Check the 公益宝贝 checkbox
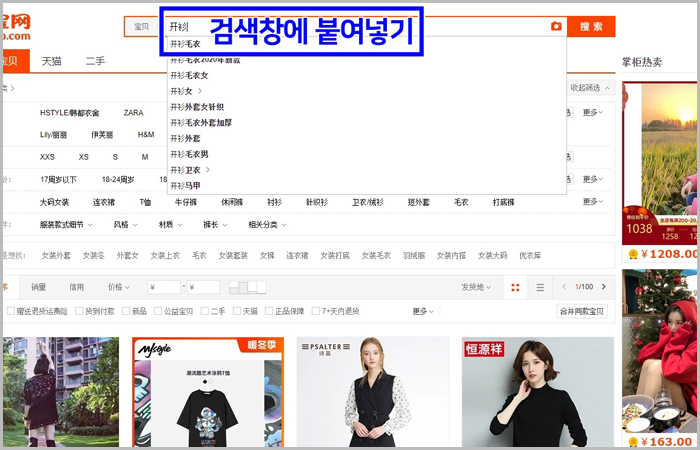The width and height of the screenshot is (700, 450). point(158,311)
